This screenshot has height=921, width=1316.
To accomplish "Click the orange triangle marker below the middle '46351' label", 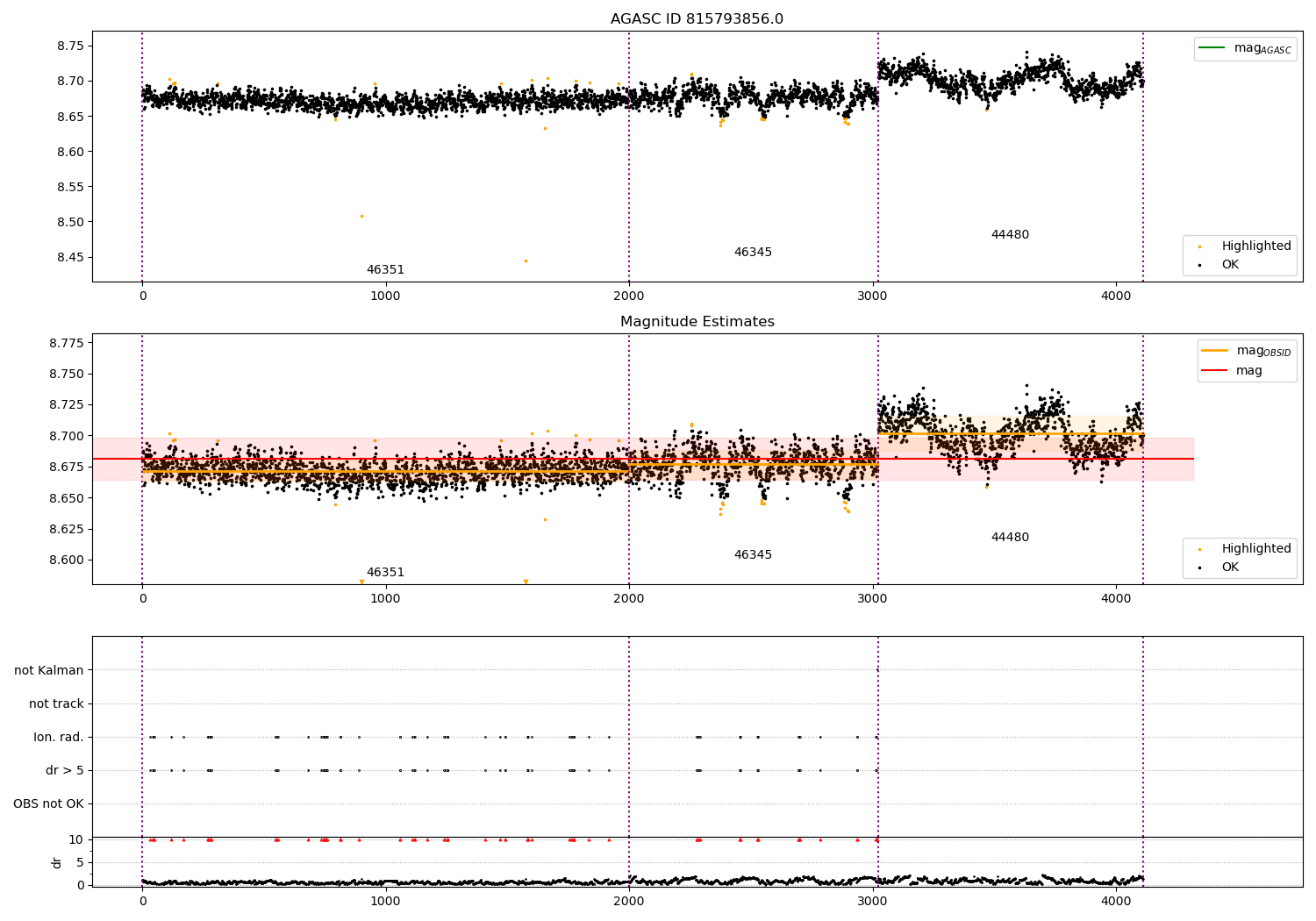I will pyautogui.click(x=361, y=582).
